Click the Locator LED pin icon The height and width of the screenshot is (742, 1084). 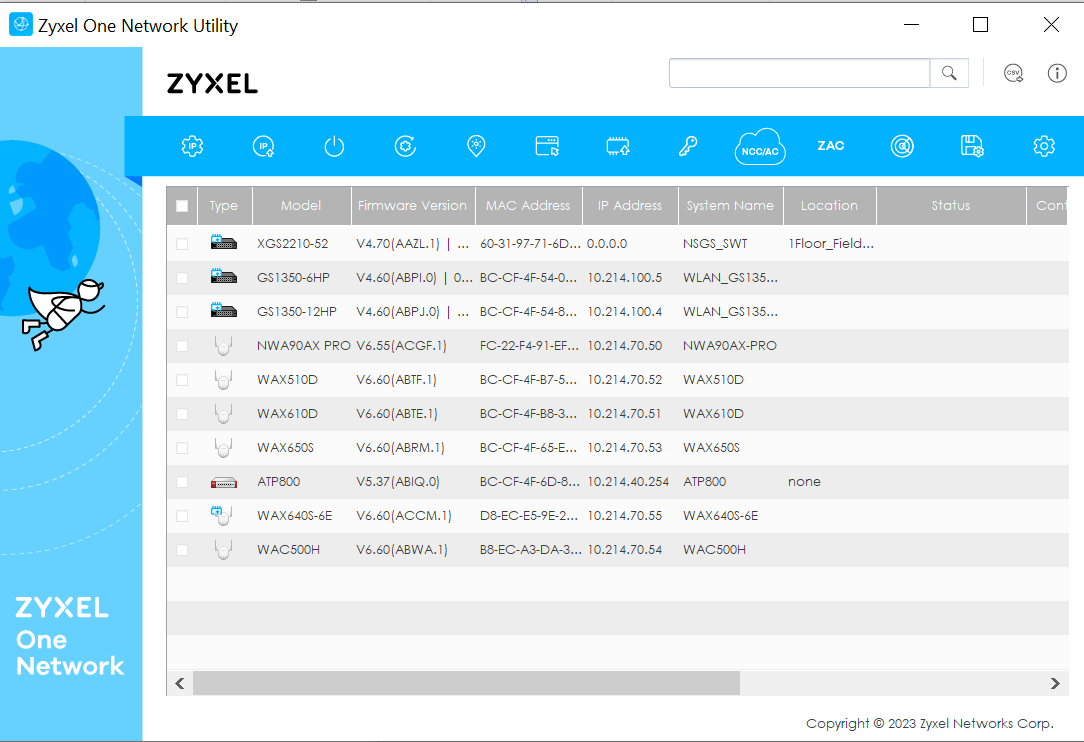click(476, 146)
